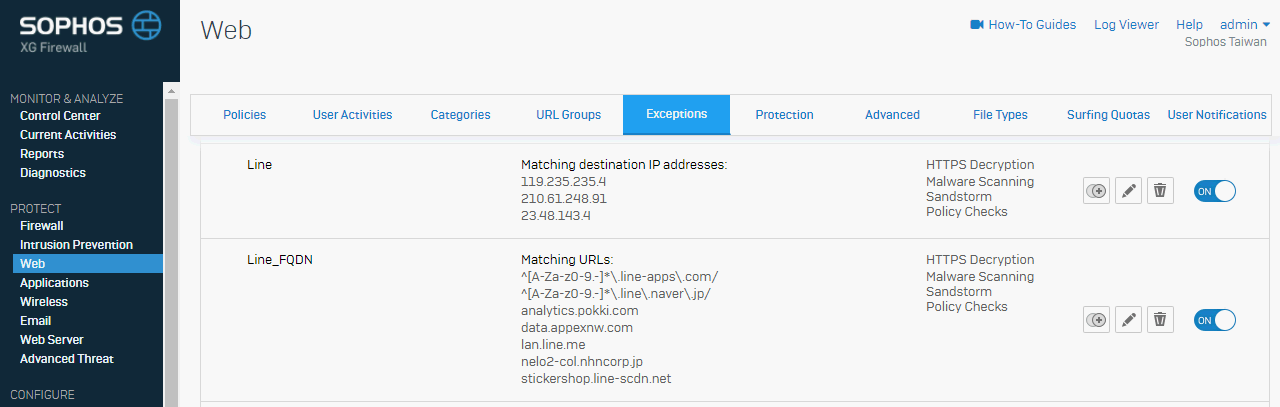Click URL data.appexnw.com
The height and width of the screenshot is (407, 1280).
click(577, 328)
